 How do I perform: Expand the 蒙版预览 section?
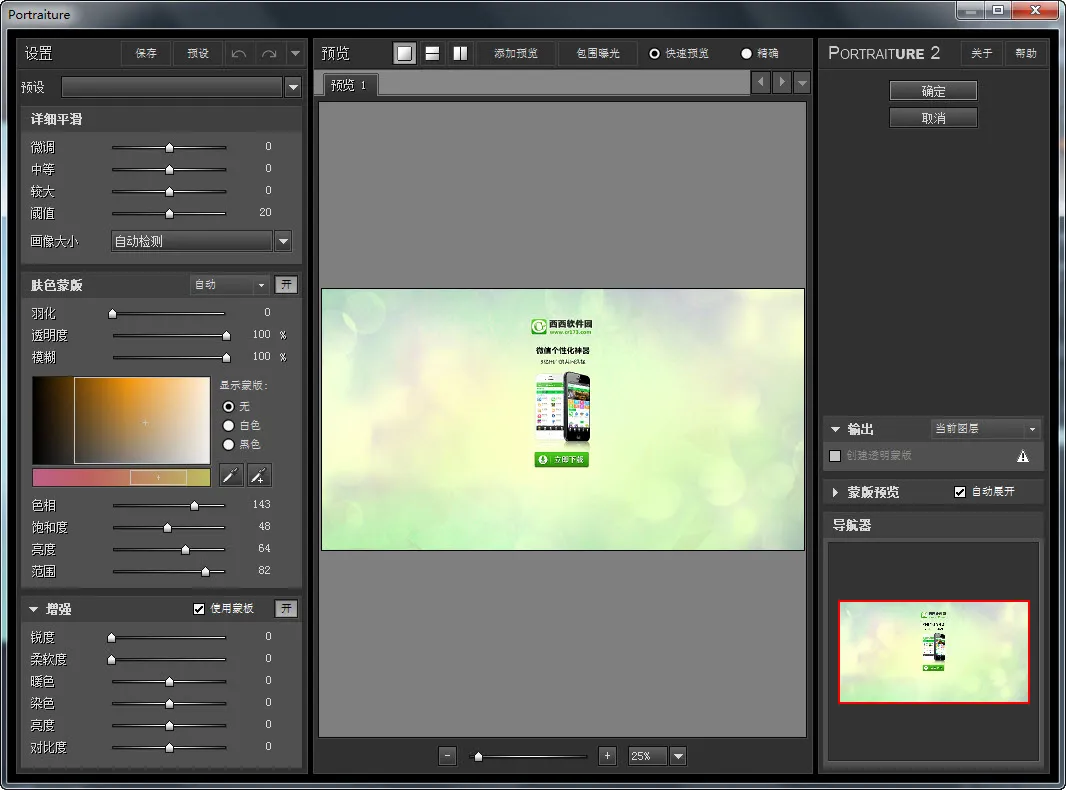click(836, 492)
